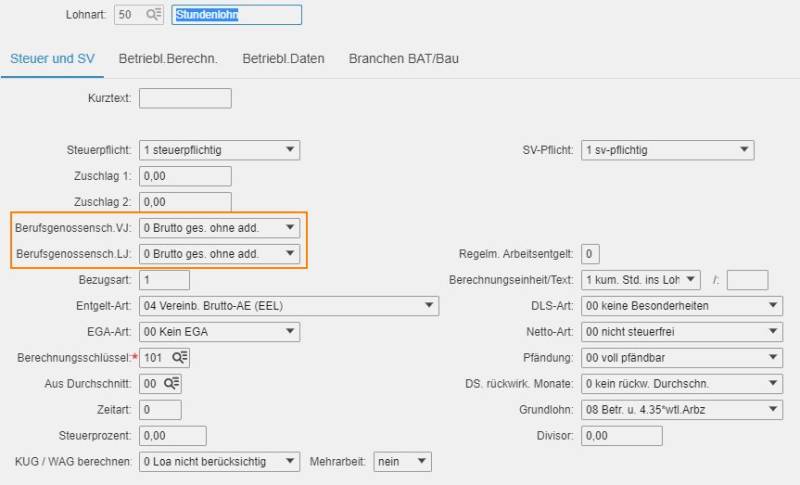Click the empty field after Berechnungseinheit slash
Image resolution: width=800 pixels, height=485 pixels.
coord(747,280)
